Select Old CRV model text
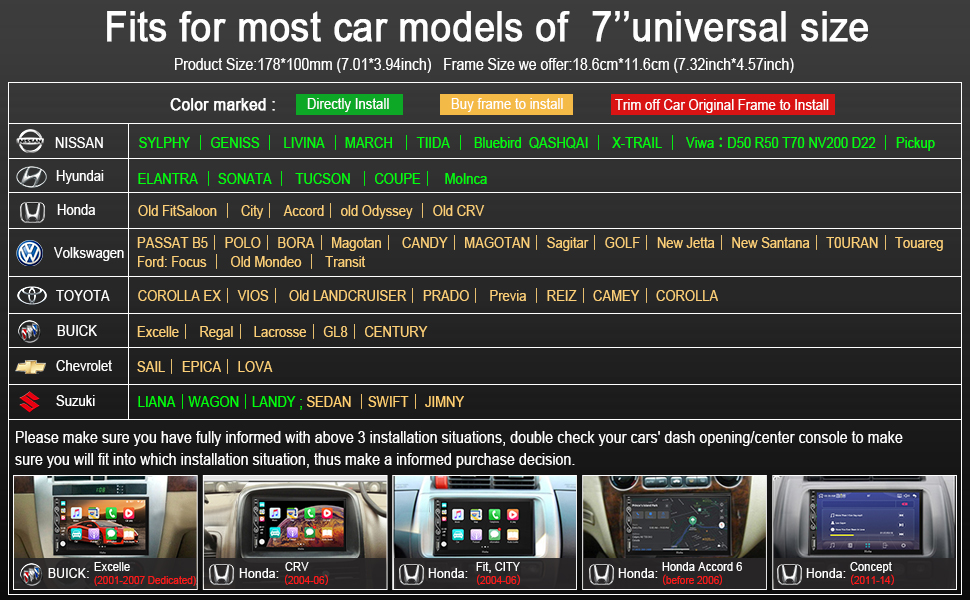This screenshot has width=970, height=600. (458, 211)
